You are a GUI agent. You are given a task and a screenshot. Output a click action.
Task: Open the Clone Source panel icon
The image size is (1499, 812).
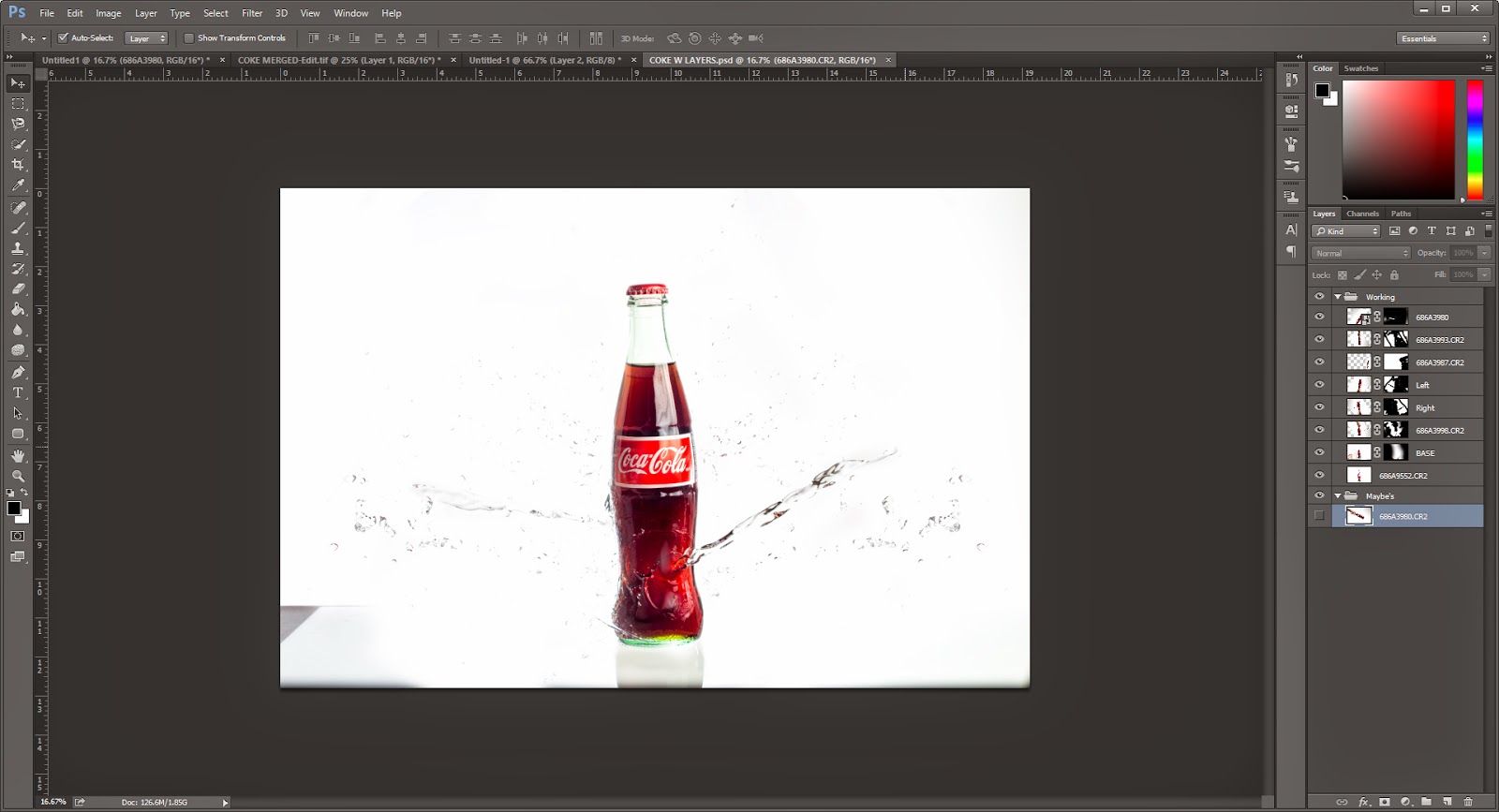click(x=1292, y=197)
